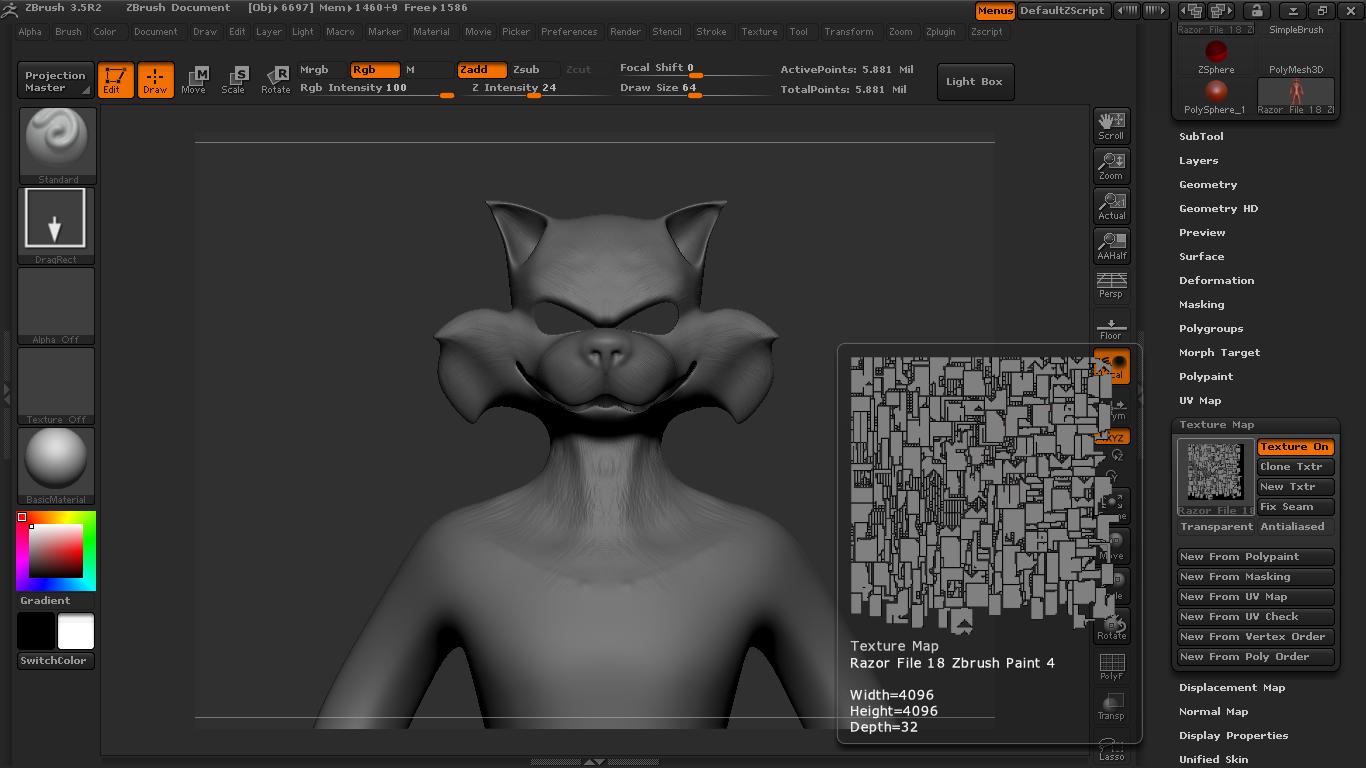Open the Preferences menu

[569, 32]
